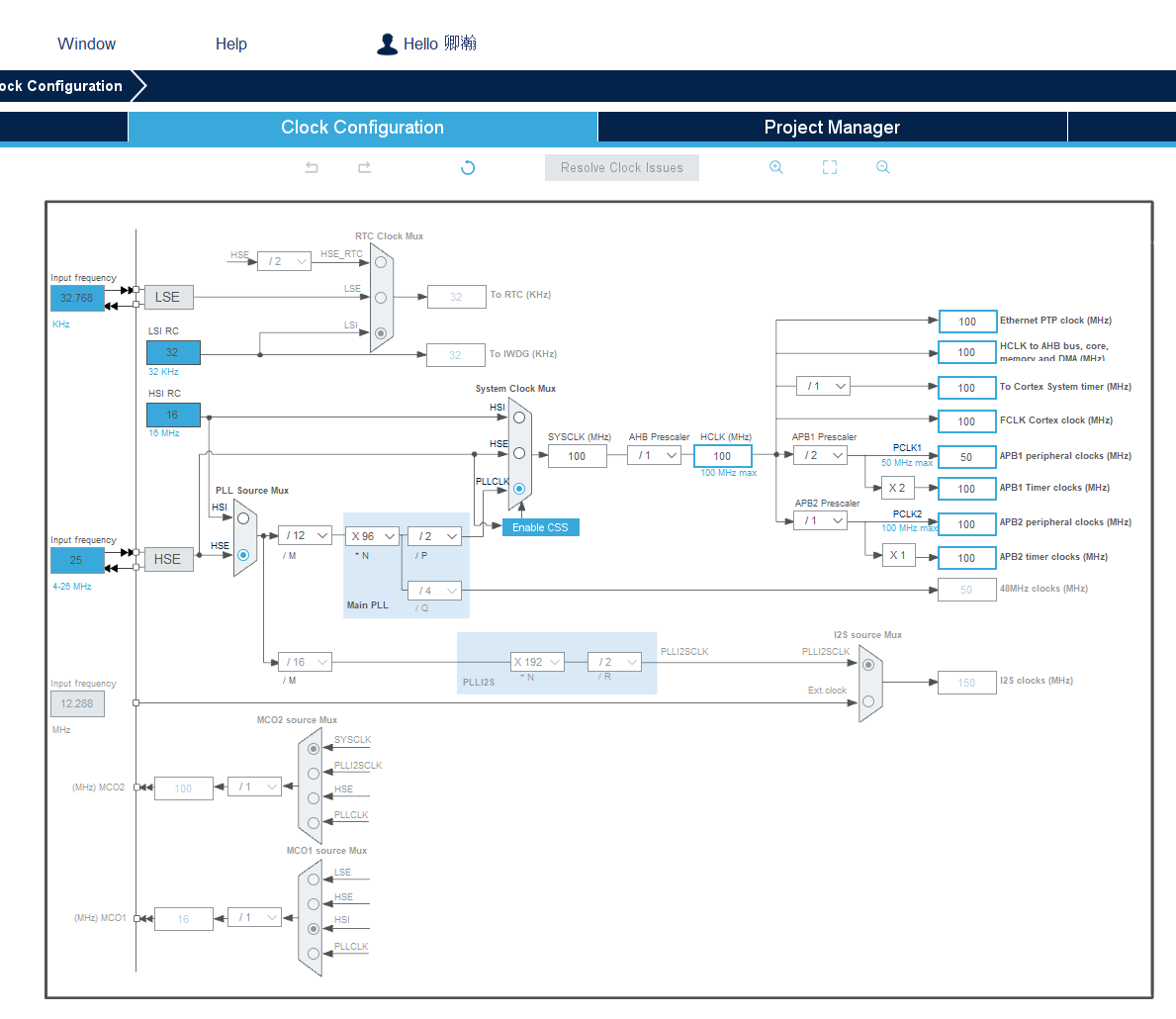The image size is (1176, 1019).
Task: Click the user profile icon
Action: point(387,44)
